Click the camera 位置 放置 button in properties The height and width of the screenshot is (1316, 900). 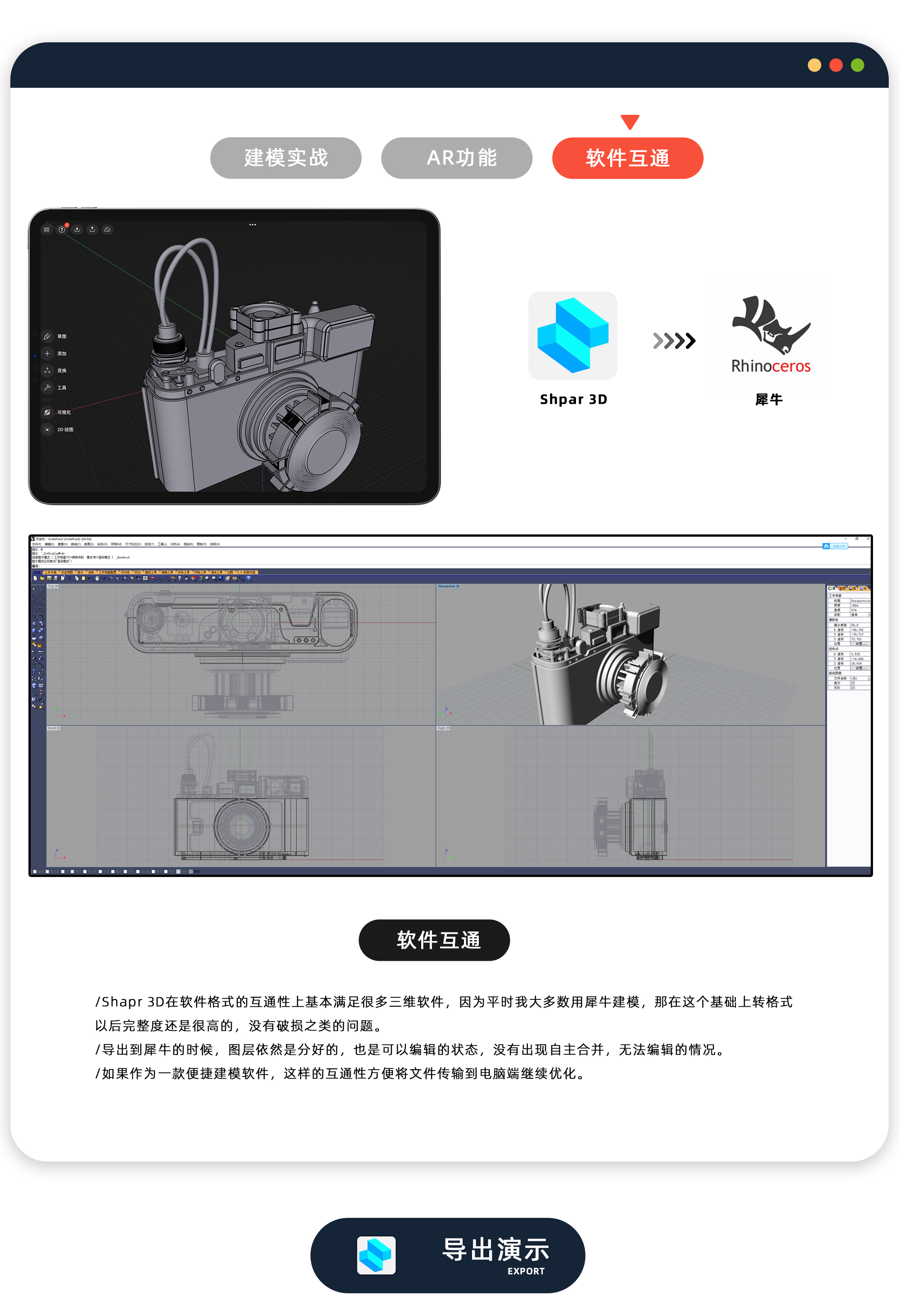[861, 643]
